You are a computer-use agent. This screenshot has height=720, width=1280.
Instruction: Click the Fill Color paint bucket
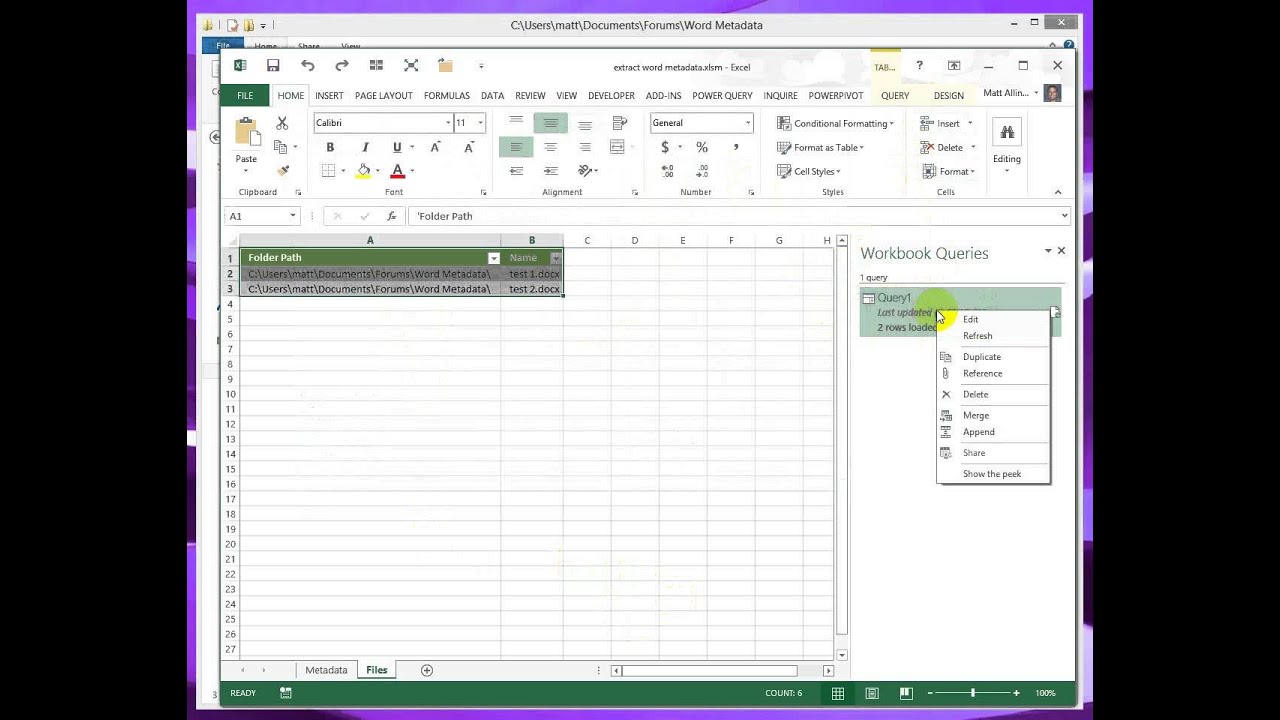363,171
